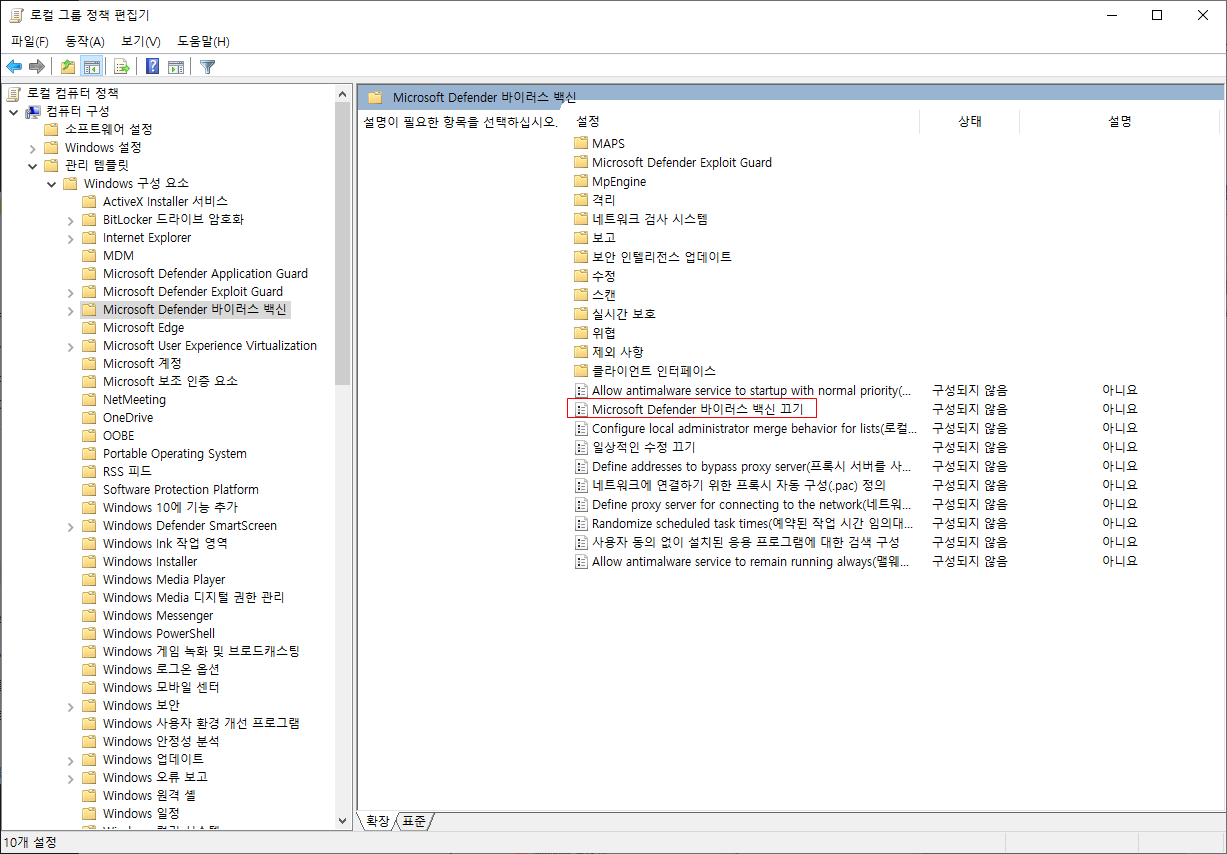Select Allow antimalware service to startup policy
The image size is (1227, 854).
pyautogui.click(x=751, y=390)
